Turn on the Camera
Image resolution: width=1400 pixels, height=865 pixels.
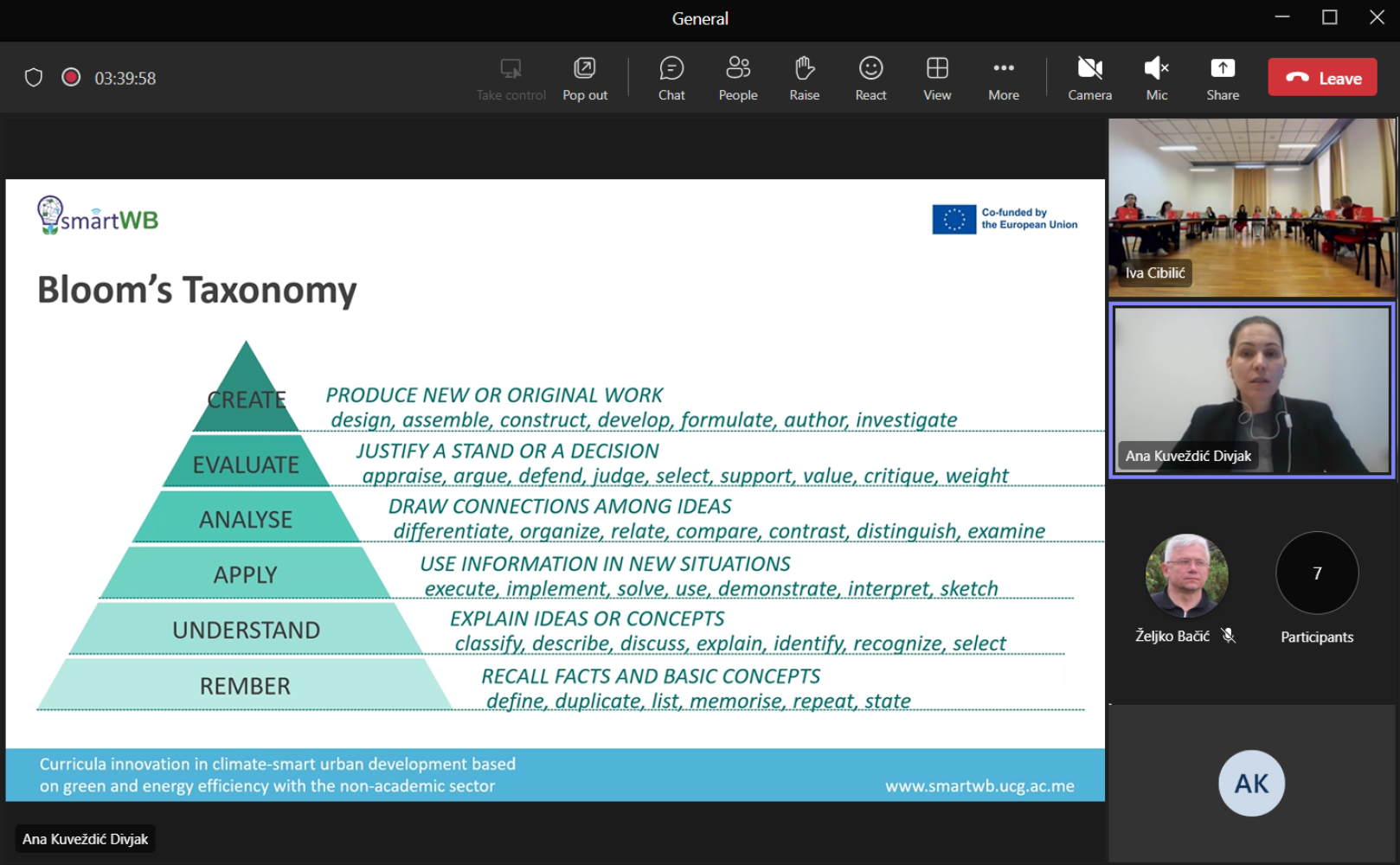pos(1089,78)
